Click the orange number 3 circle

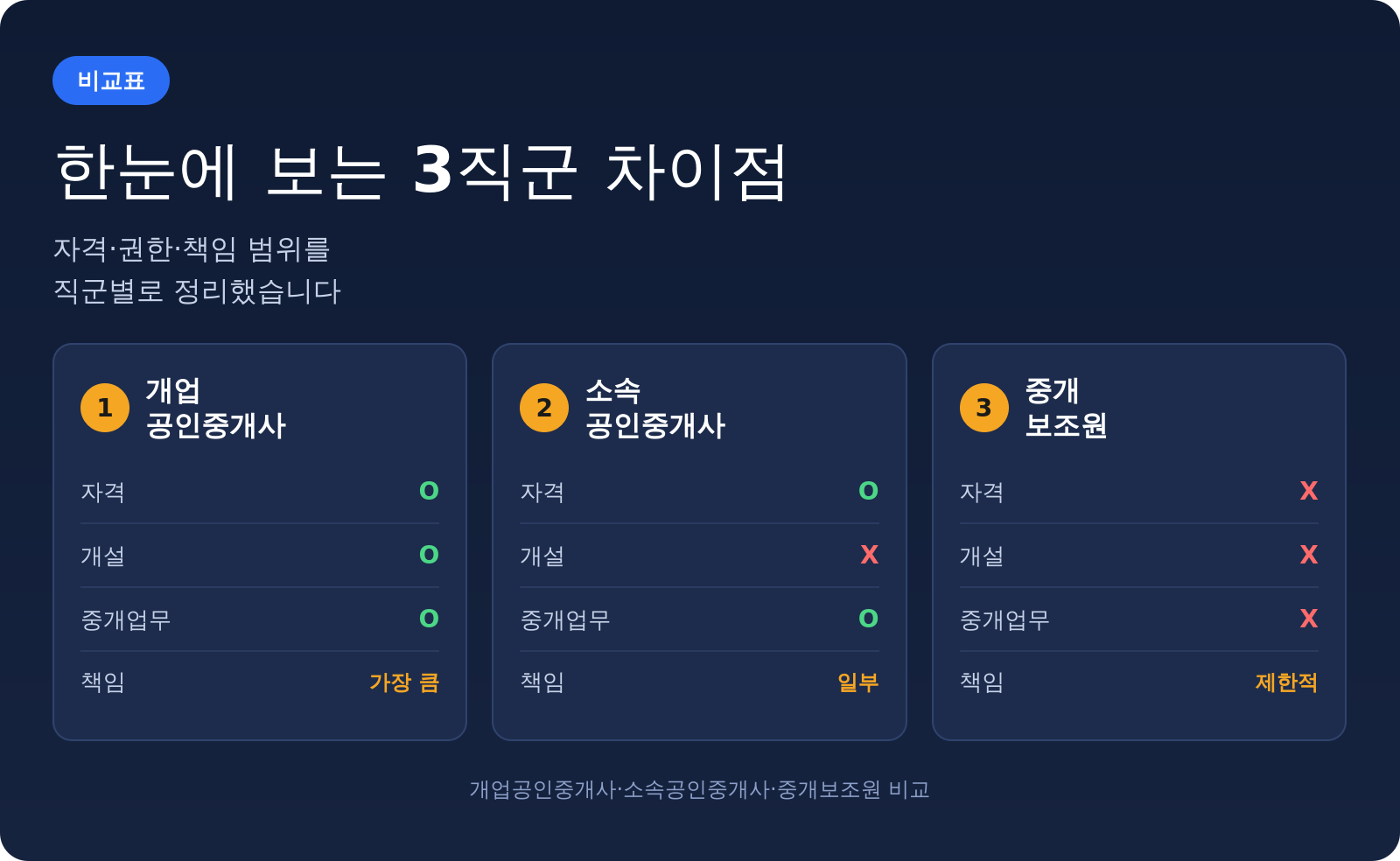point(984,408)
